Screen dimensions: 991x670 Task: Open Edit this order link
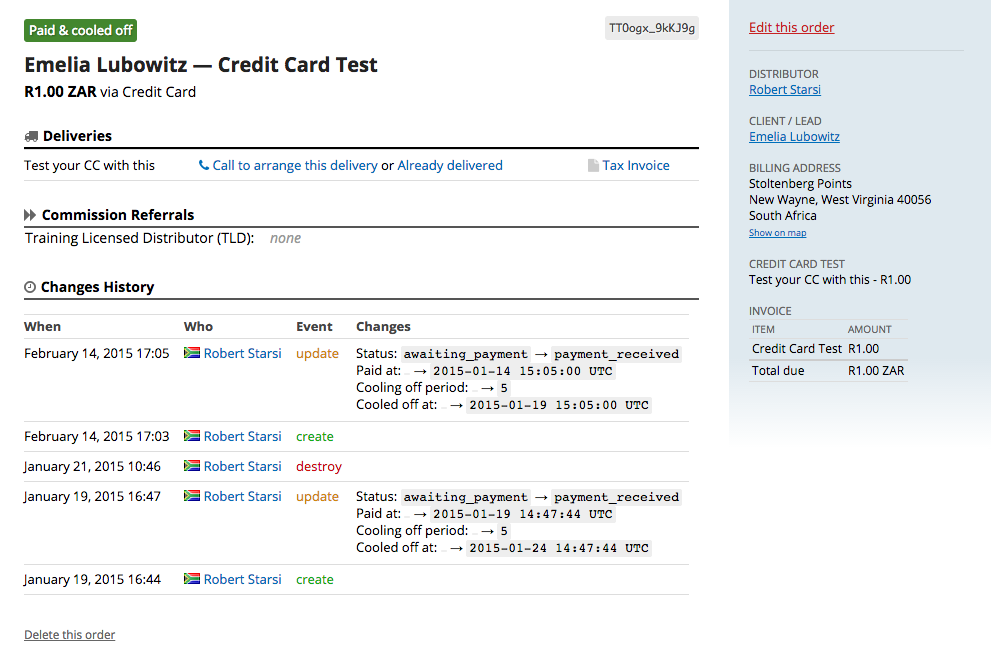tap(791, 28)
